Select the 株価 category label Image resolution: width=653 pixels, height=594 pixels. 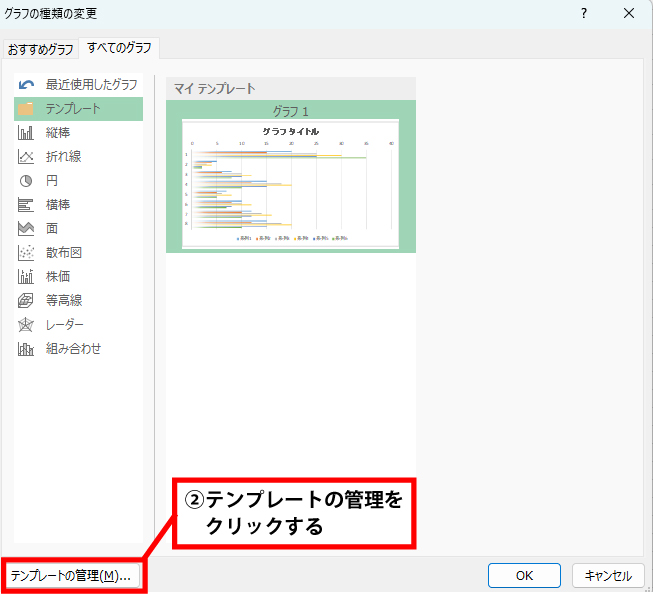(58, 277)
